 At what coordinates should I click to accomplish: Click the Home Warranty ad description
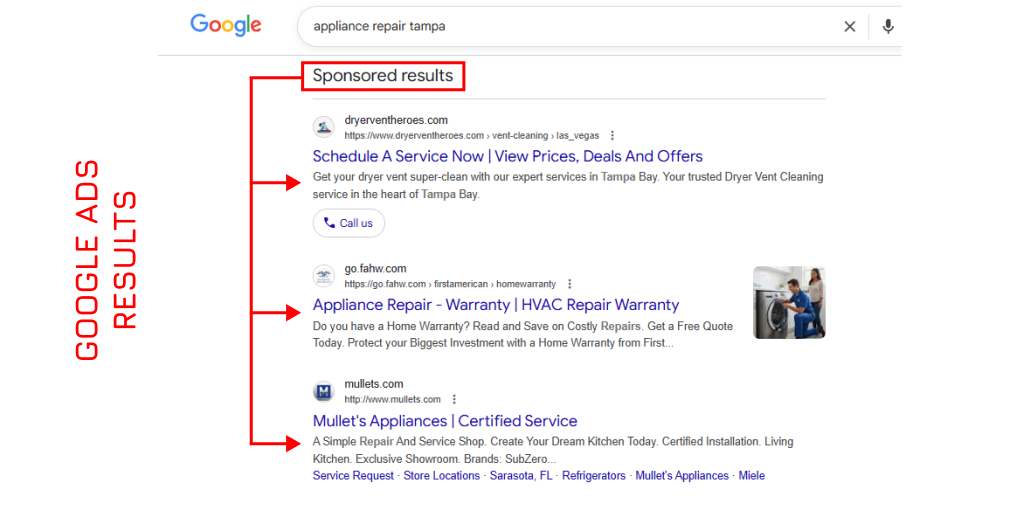pos(523,335)
